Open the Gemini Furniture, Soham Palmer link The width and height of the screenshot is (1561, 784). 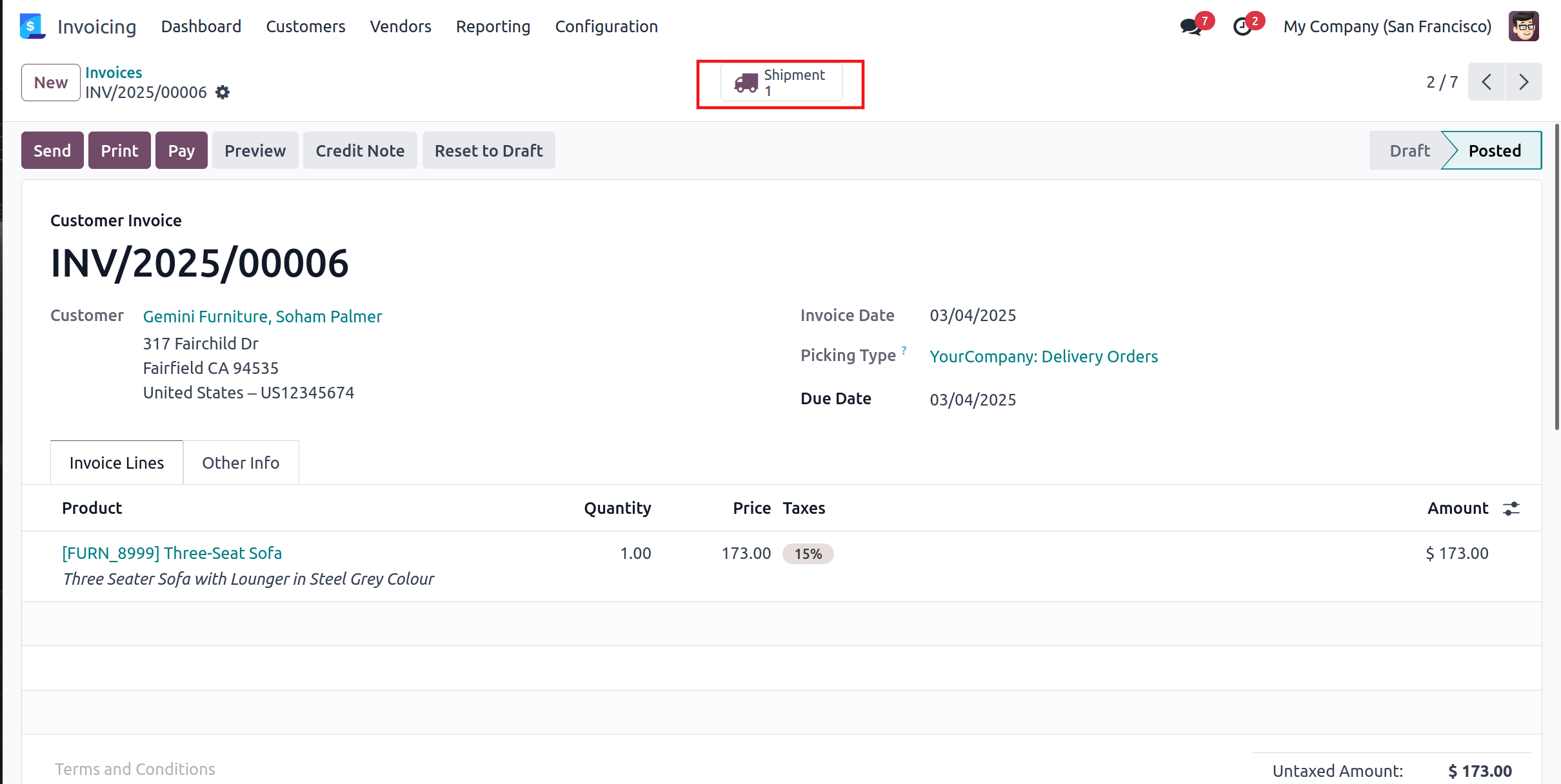pos(263,317)
